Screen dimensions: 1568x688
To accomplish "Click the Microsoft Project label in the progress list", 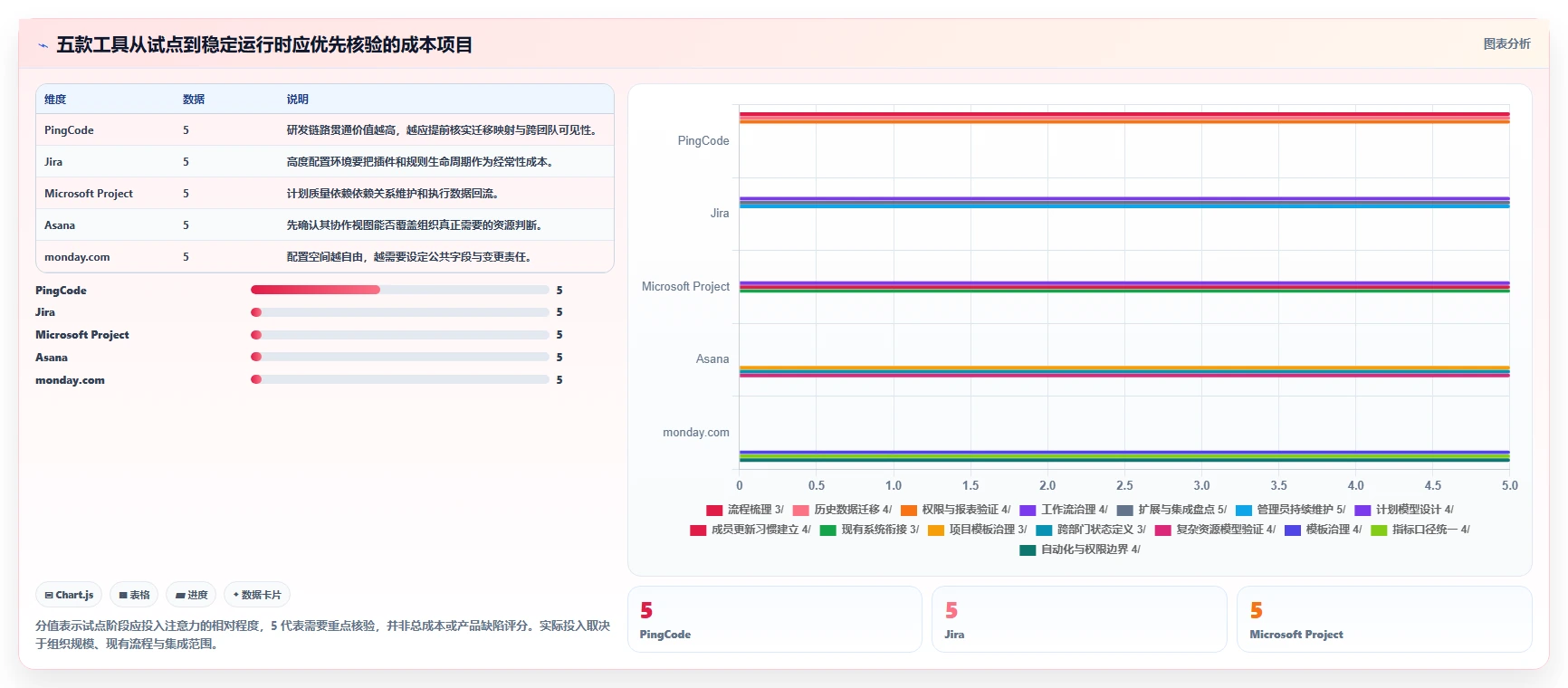I will coord(82,335).
